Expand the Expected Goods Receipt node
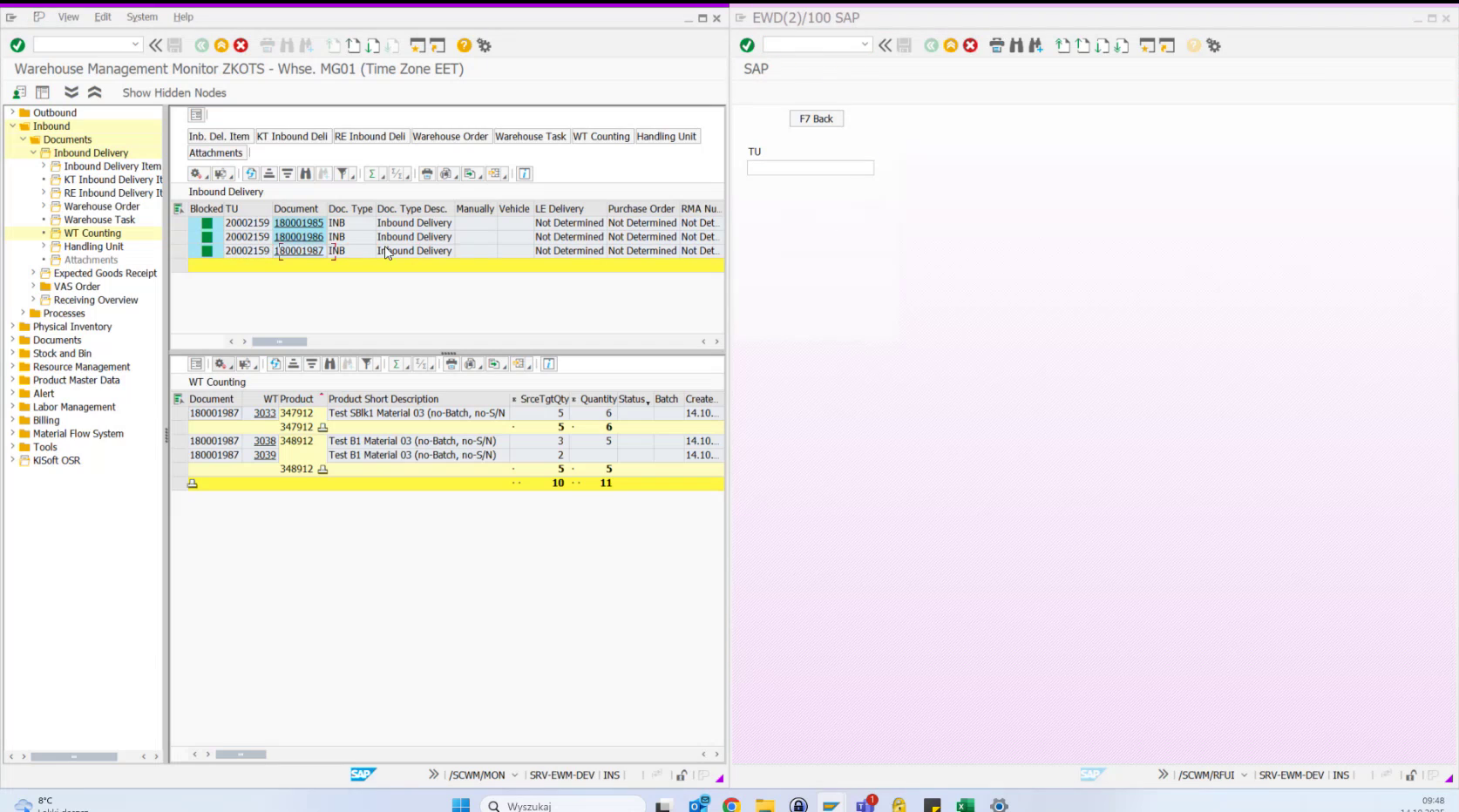 [x=34, y=273]
